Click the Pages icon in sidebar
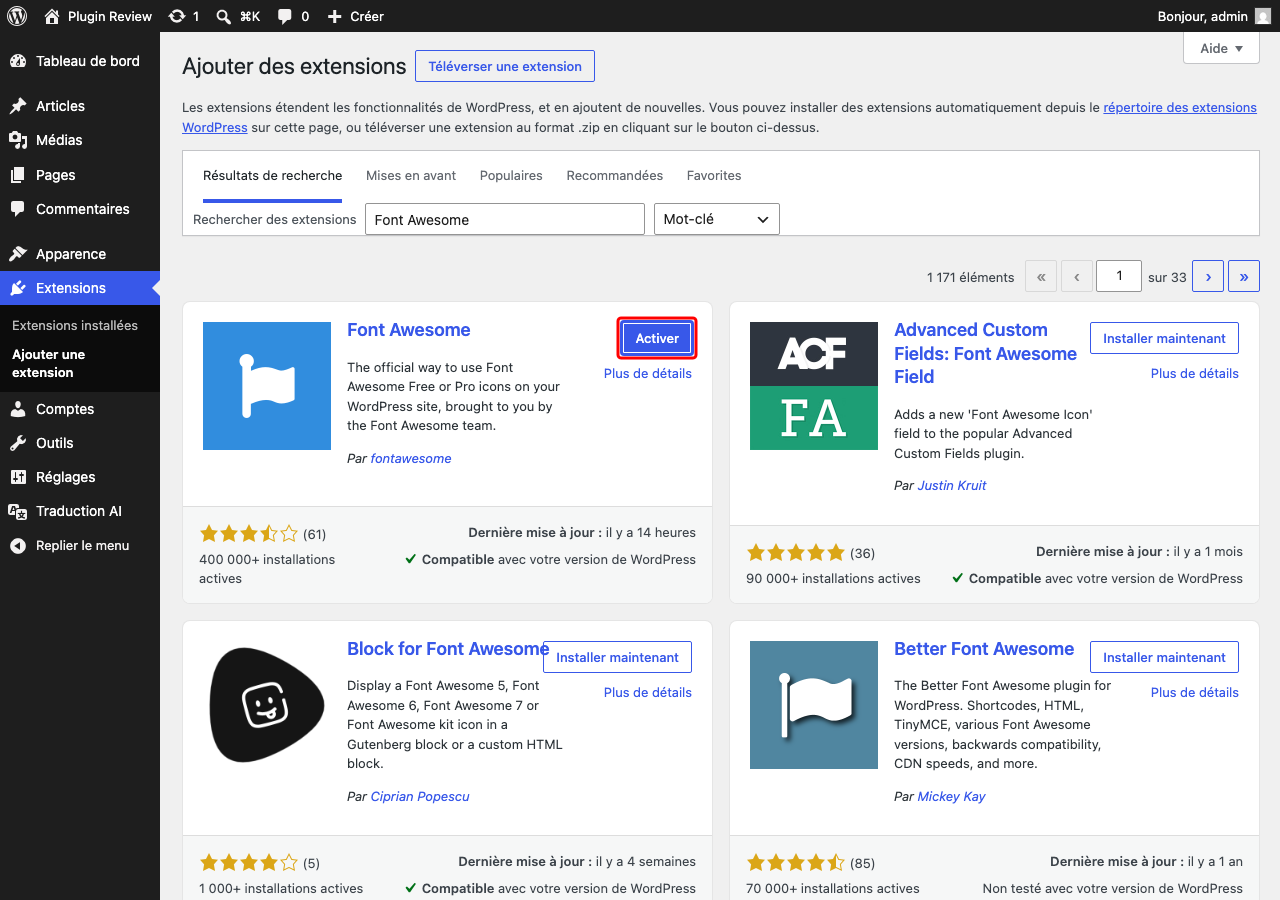Image resolution: width=1280 pixels, height=900 pixels. [18, 175]
